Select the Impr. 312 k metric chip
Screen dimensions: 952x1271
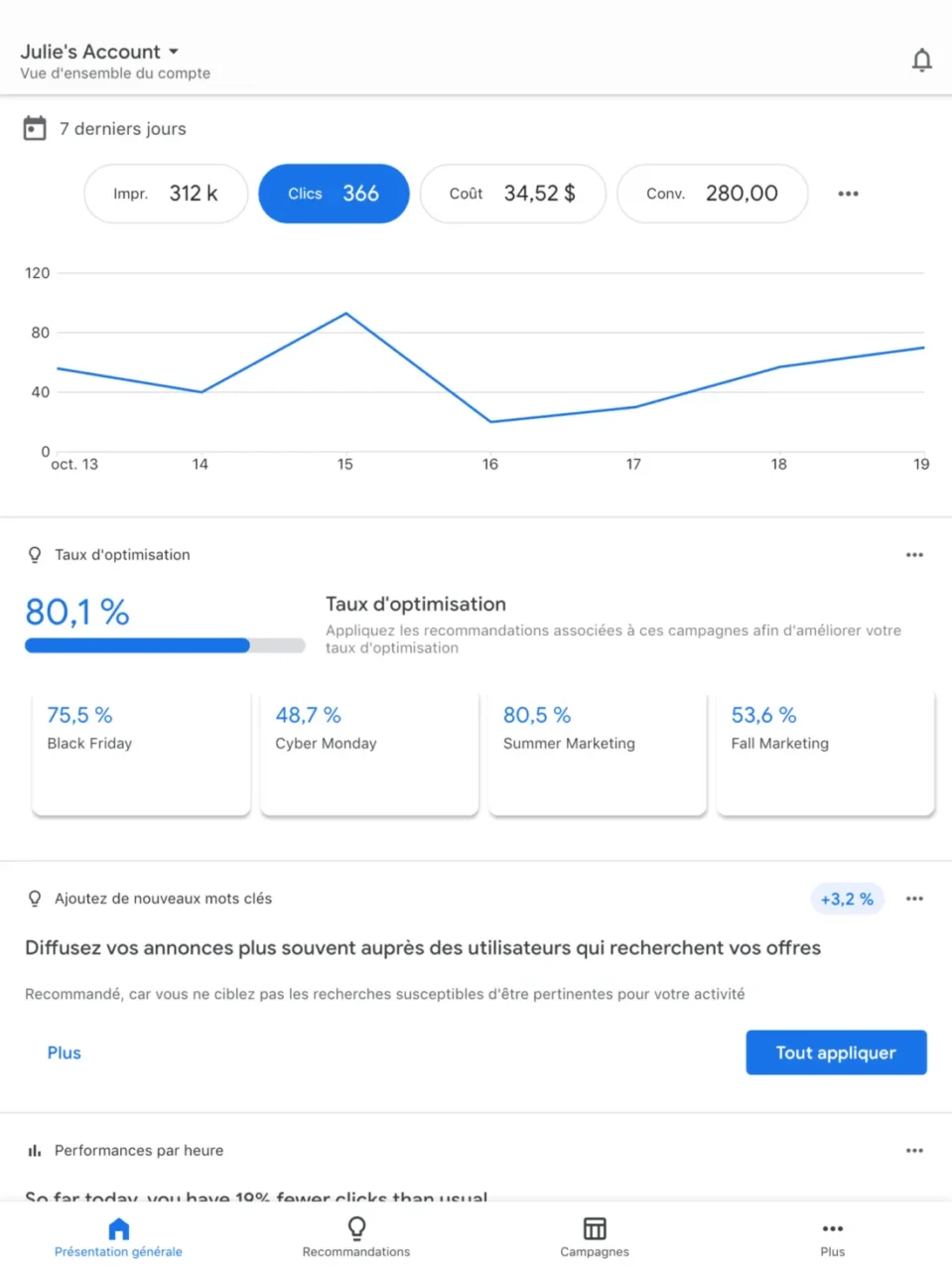(x=166, y=194)
